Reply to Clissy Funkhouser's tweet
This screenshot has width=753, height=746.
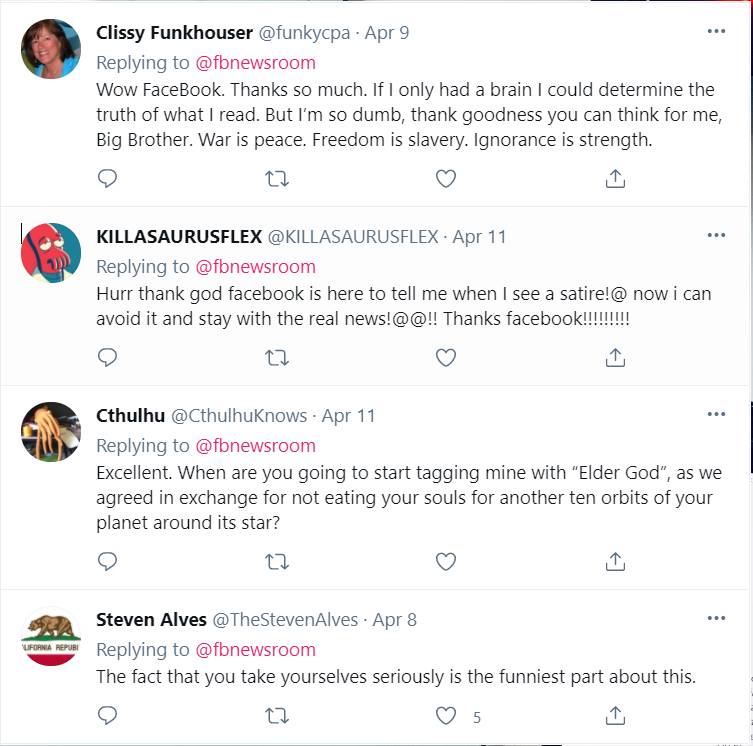[108, 178]
